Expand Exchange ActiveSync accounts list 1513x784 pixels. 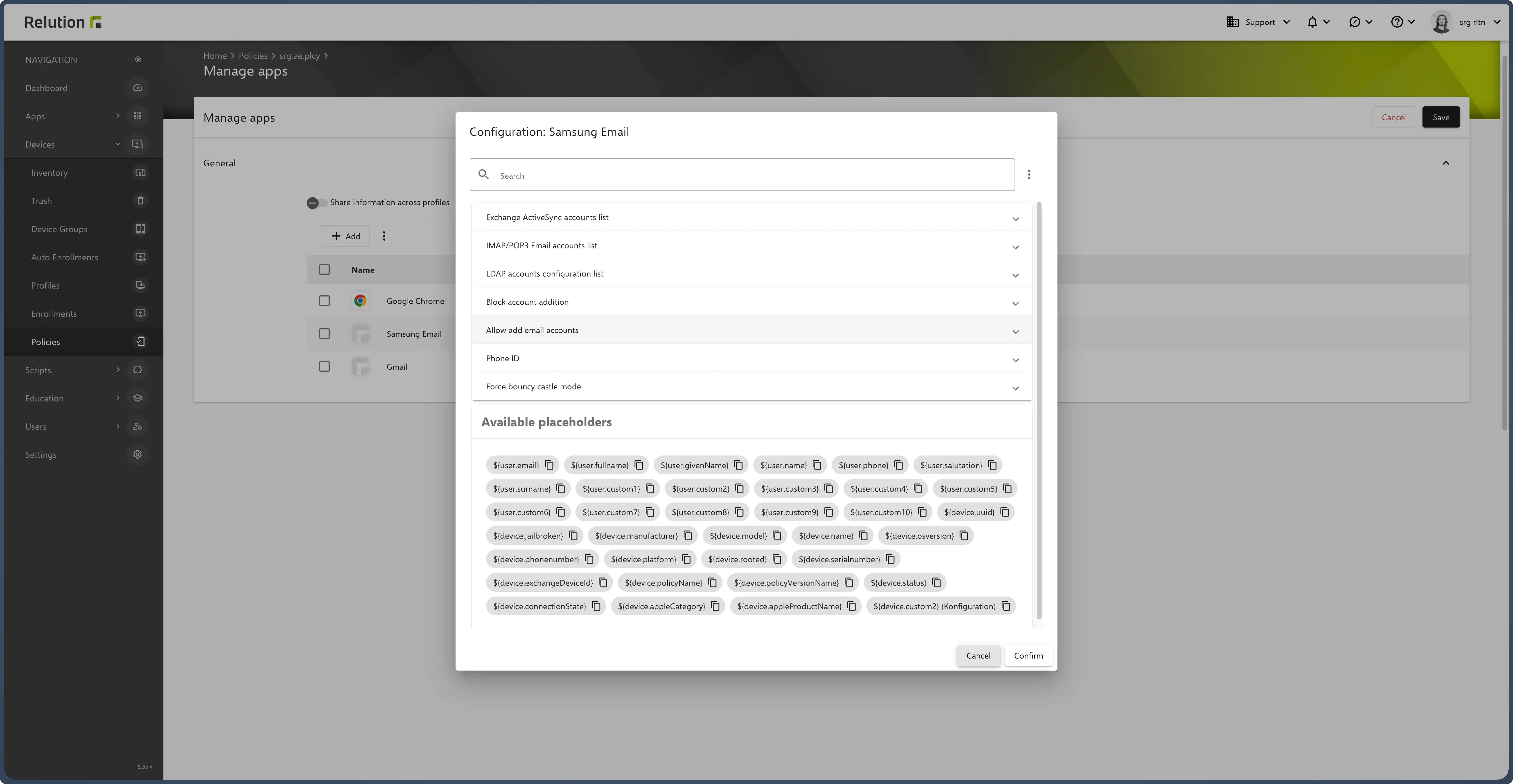pyautogui.click(x=752, y=218)
